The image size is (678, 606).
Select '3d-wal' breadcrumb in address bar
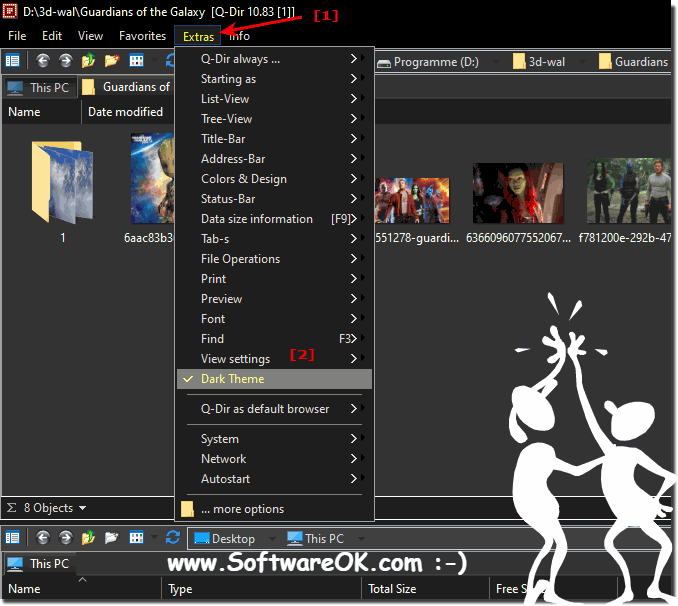tap(539, 62)
